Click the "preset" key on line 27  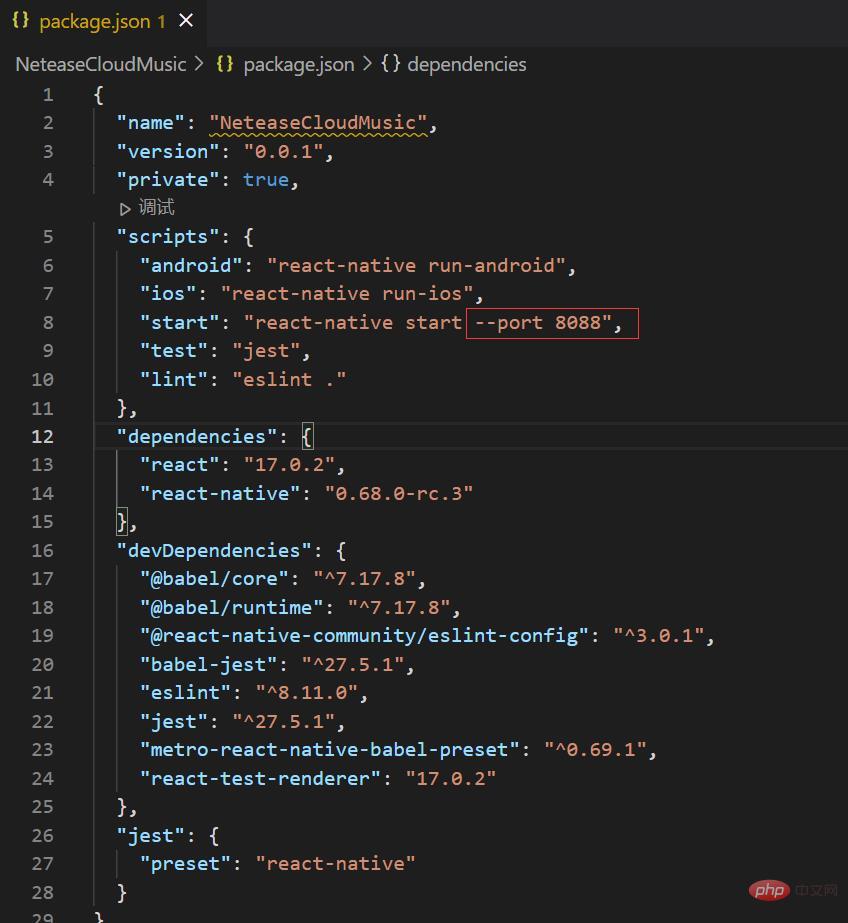tap(185, 864)
